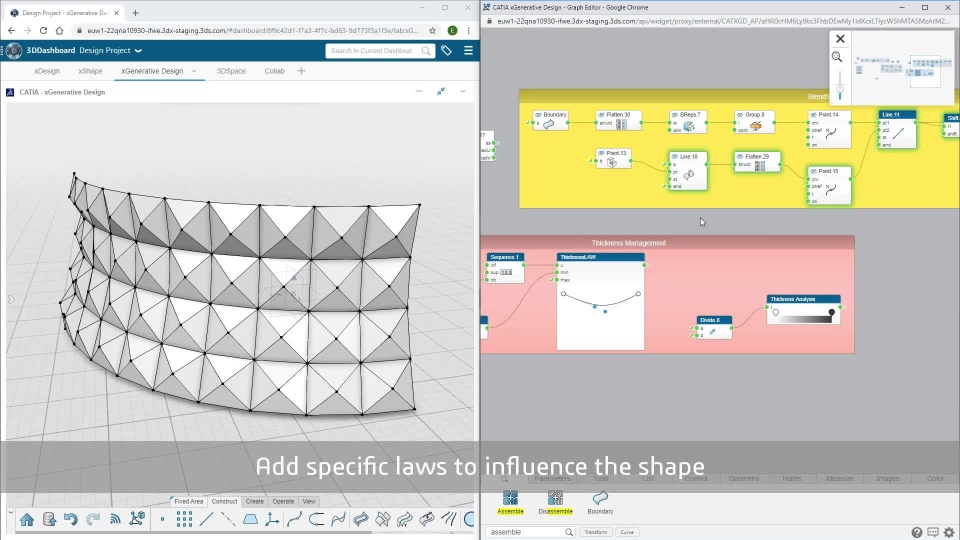The width and height of the screenshot is (960, 540).
Task: Click the tag icon in dashboard header
Action: tap(446, 51)
